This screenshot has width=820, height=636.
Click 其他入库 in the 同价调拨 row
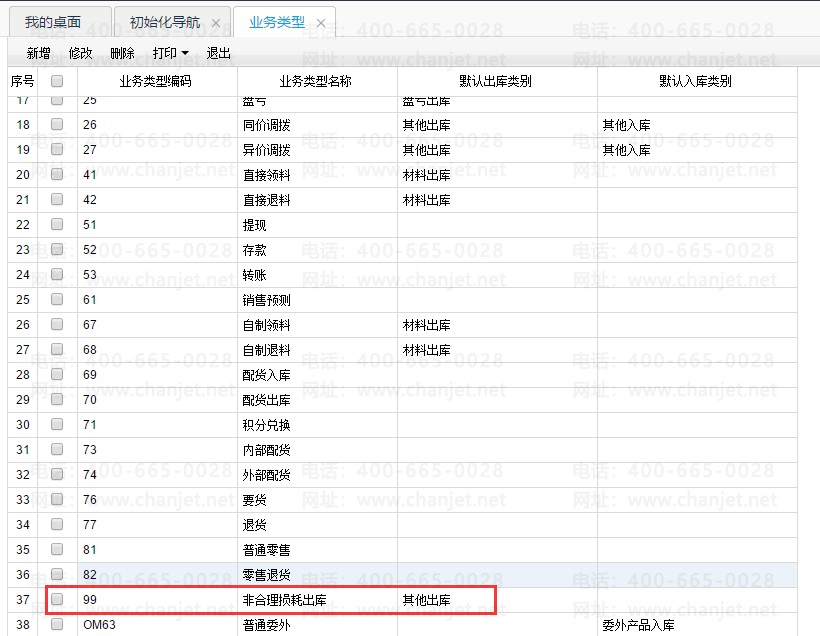pyautogui.click(x=626, y=125)
